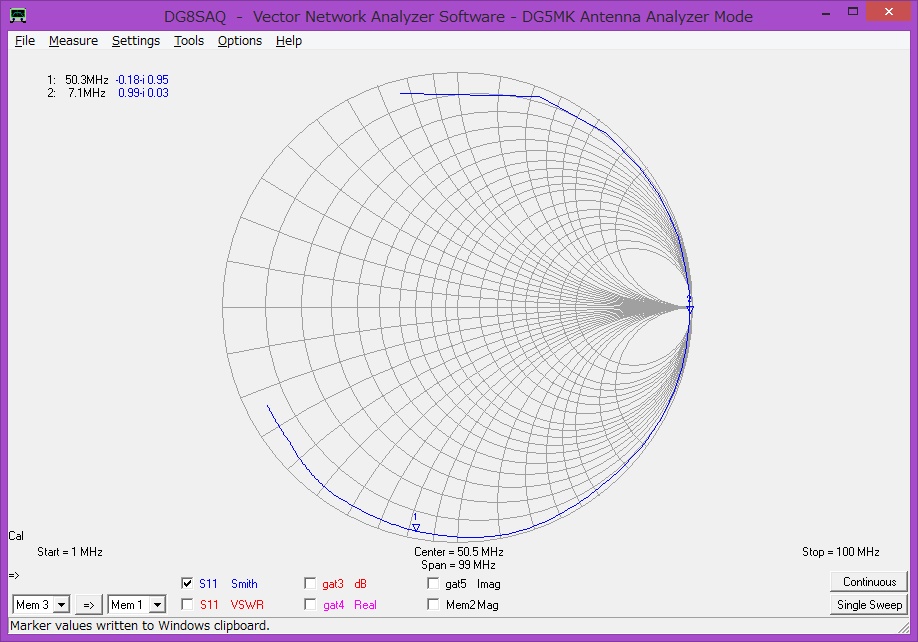The width and height of the screenshot is (918, 642).
Task: Open the Settings menu
Action: pos(136,40)
